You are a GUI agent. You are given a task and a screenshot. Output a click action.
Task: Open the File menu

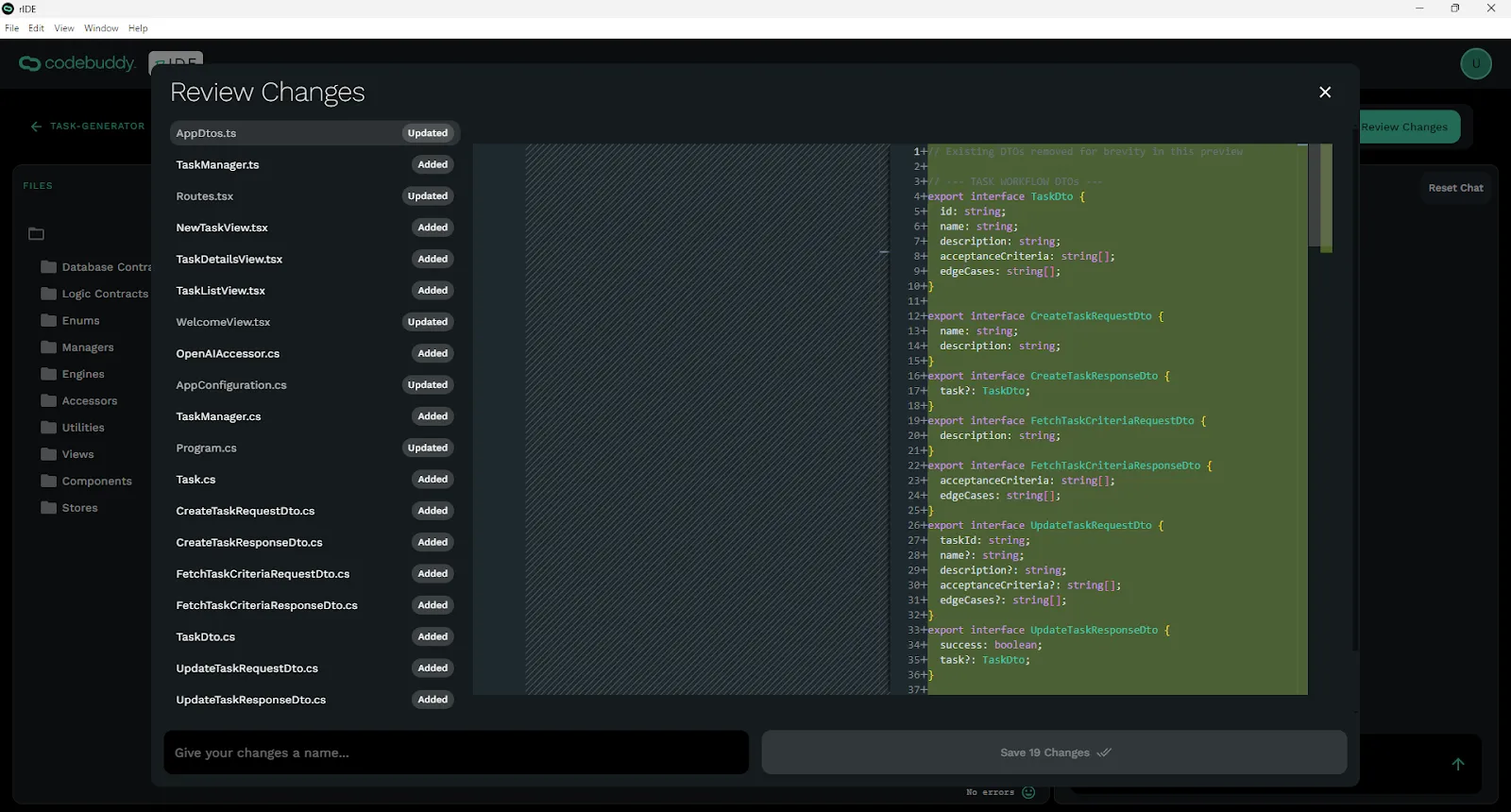pos(11,28)
